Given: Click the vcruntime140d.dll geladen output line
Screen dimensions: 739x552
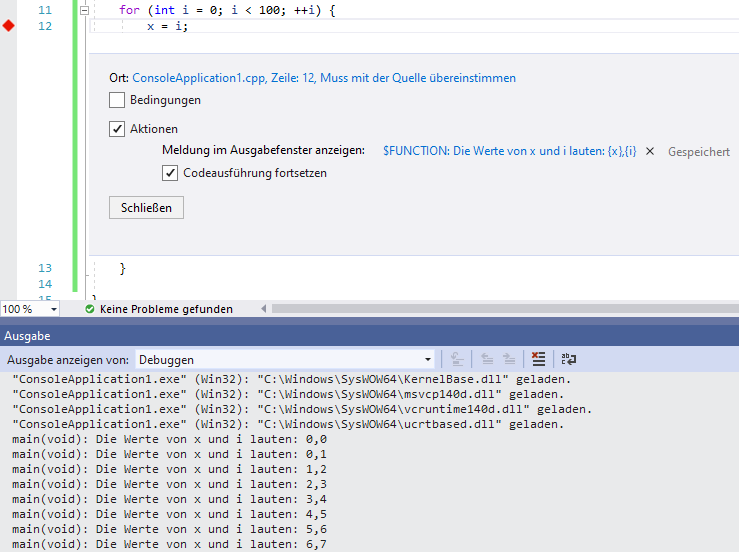Looking at the screenshot, I should tap(302, 409).
